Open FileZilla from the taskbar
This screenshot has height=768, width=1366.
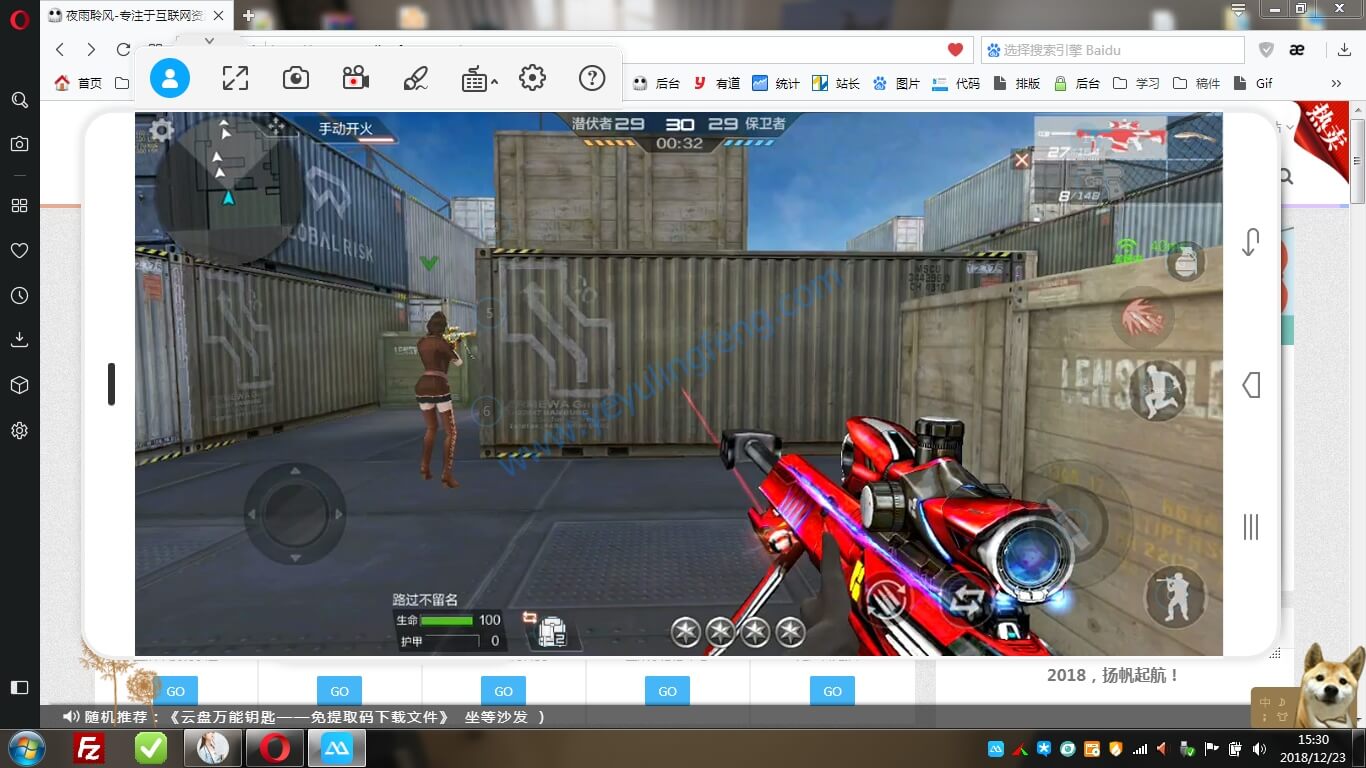coord(89,748)
